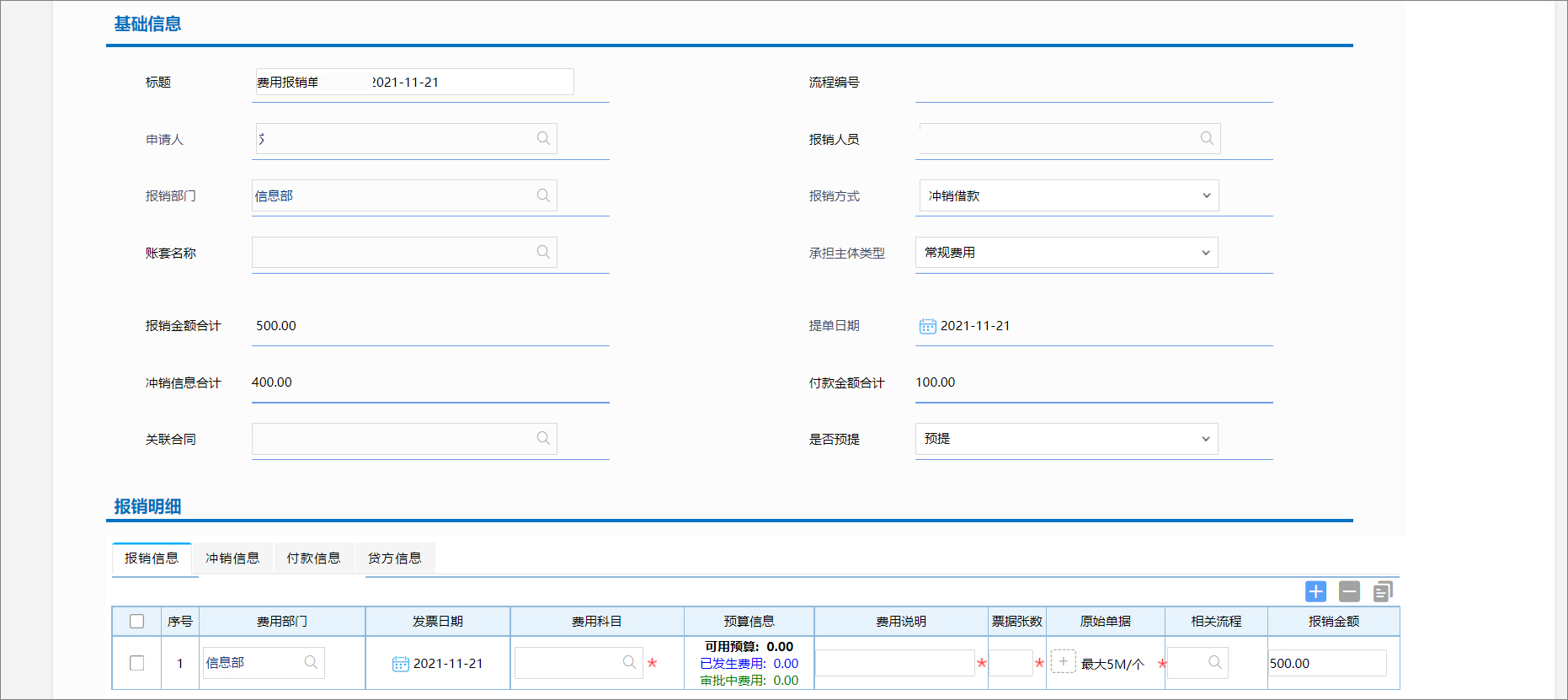Click the blue plus add-row icon

[x=1315, y=591]
